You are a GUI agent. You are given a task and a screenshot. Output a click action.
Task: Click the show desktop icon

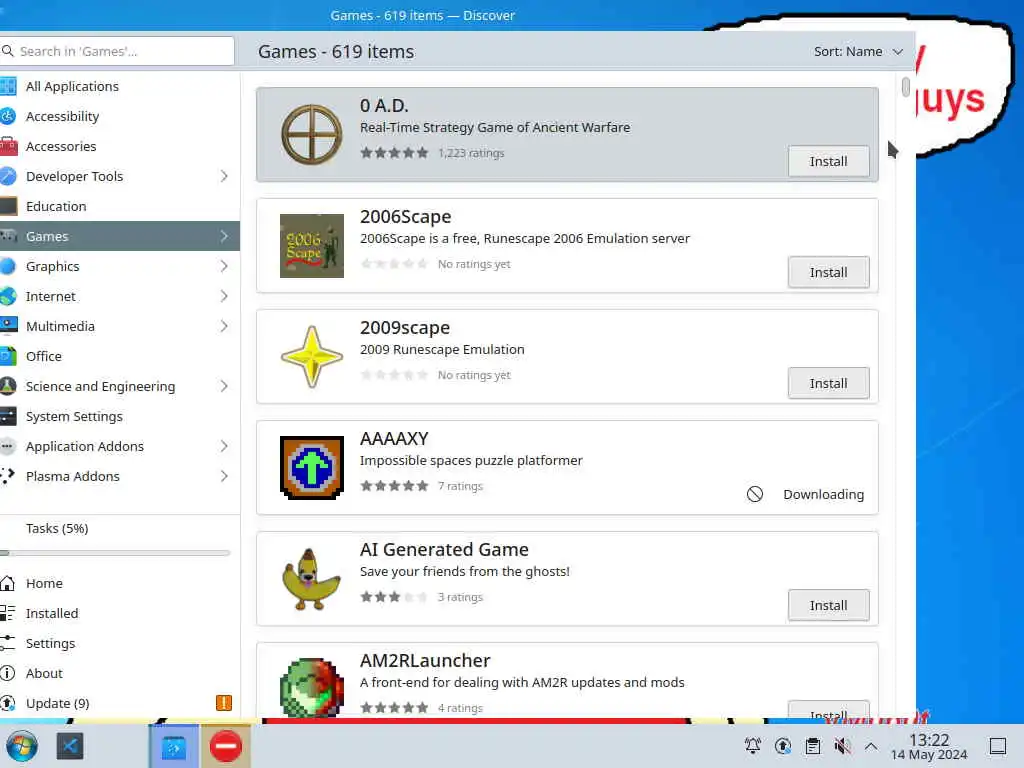997,746
